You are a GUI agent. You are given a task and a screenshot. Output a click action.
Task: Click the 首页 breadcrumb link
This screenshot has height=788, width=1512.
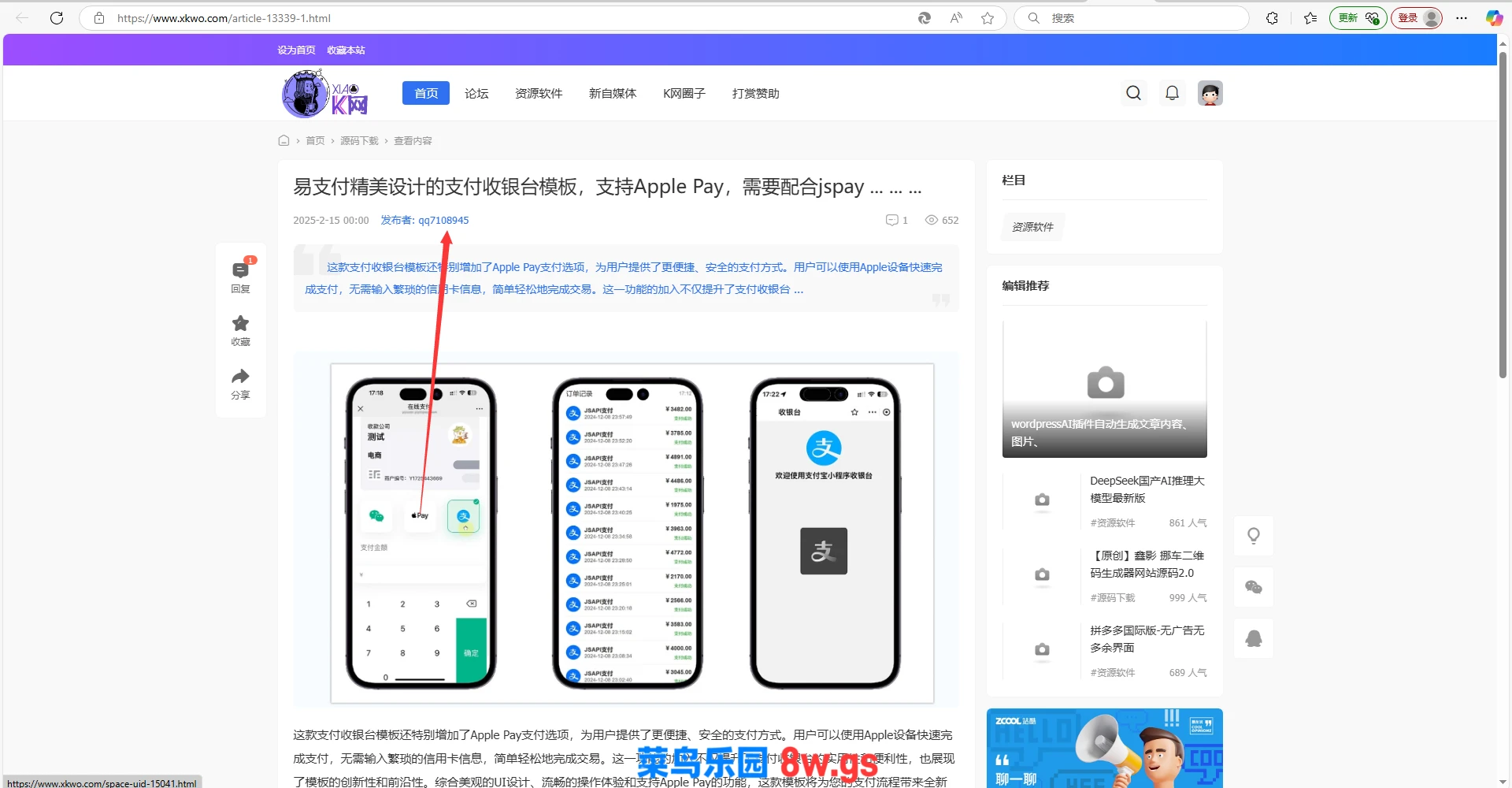click(x=315, y=140)
